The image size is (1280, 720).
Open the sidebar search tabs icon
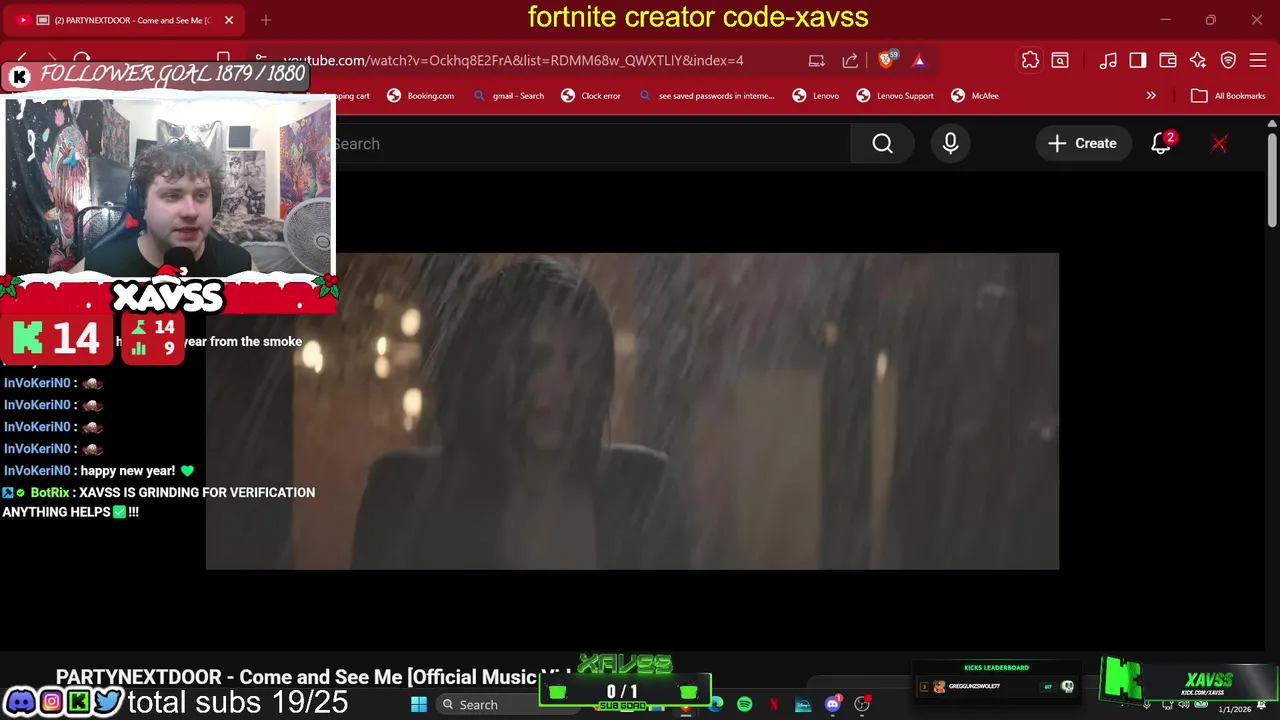pos(1060,60)
